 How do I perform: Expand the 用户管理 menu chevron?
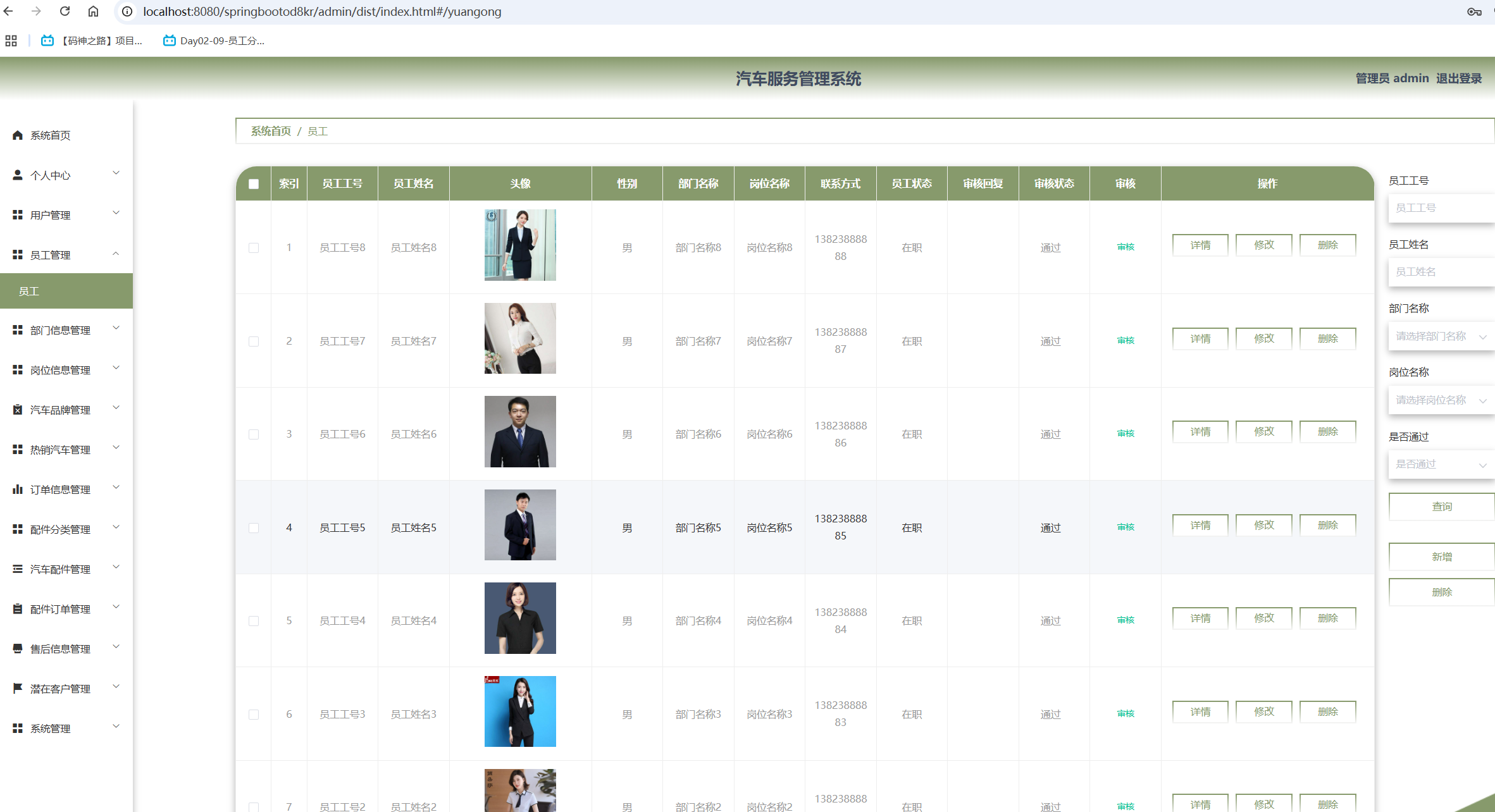116,213
